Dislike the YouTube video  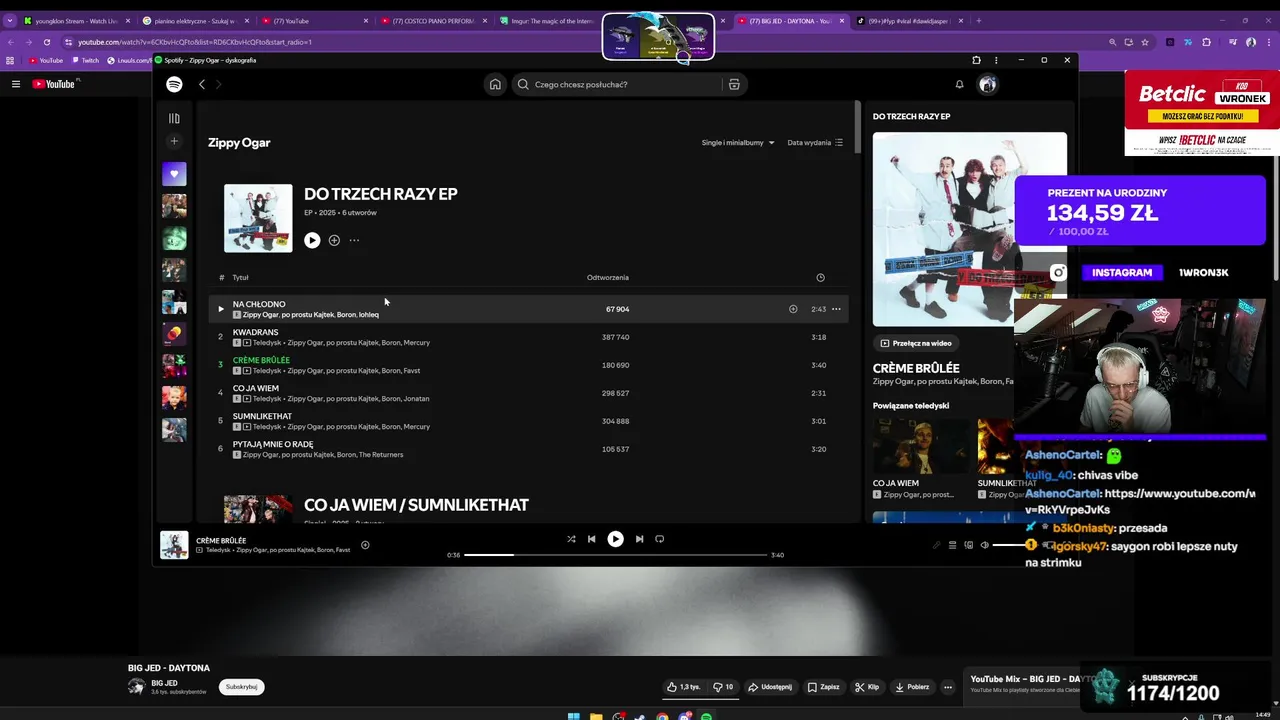(x=723, y=687)
